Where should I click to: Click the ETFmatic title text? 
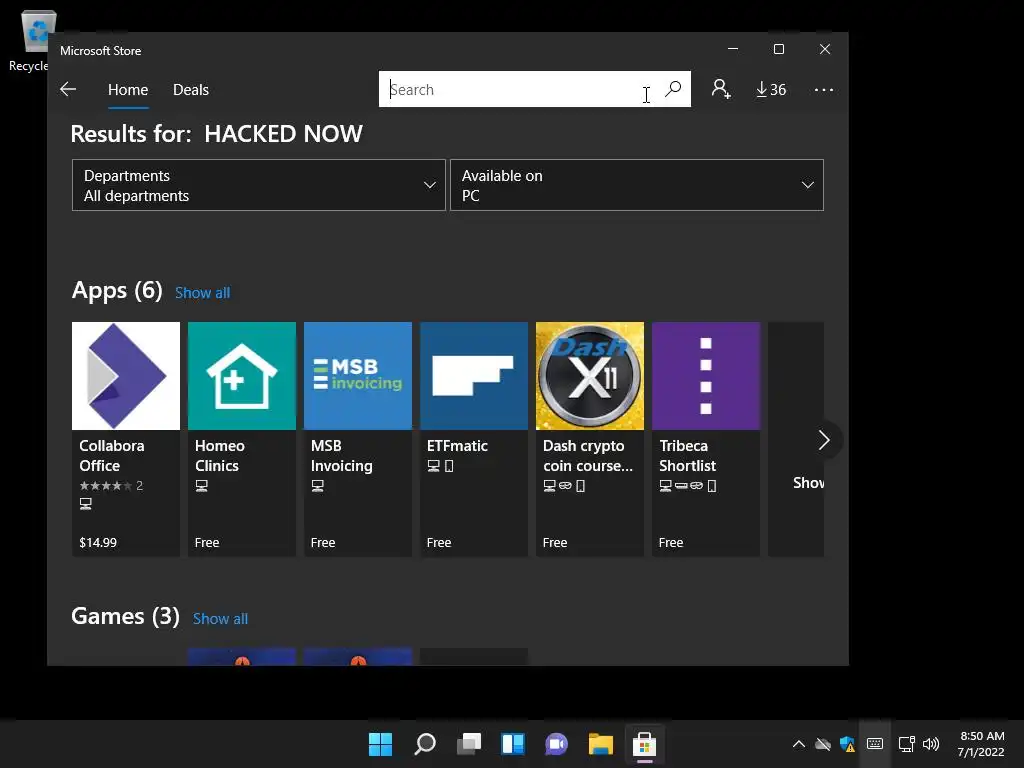click(457, 445)
